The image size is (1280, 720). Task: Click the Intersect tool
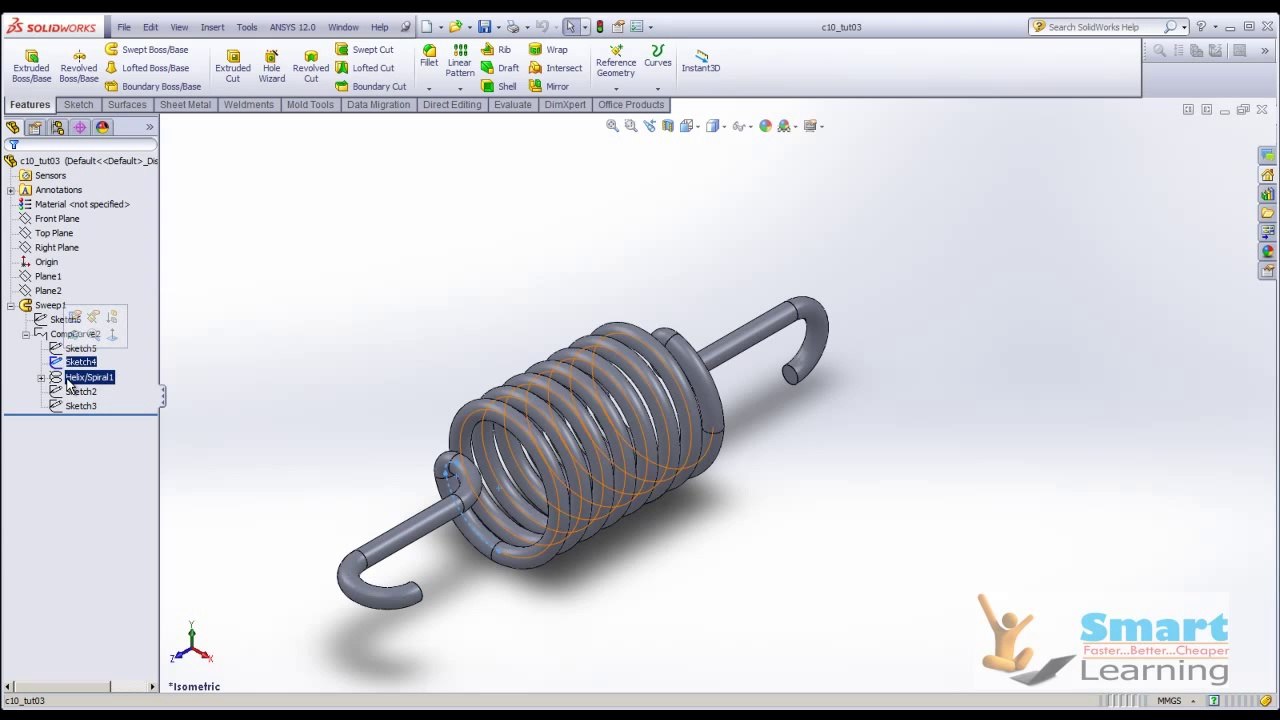pos(555,68)
